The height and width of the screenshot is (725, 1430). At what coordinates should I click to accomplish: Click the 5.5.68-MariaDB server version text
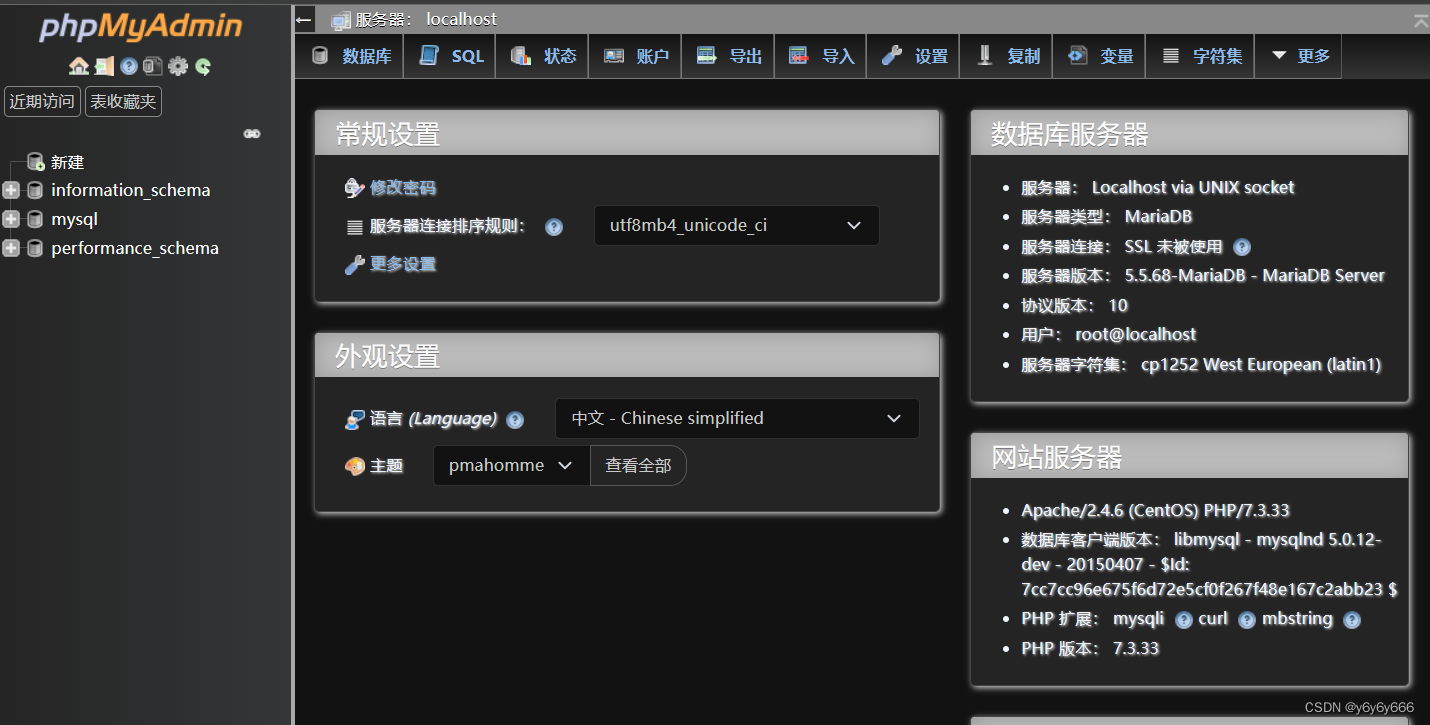pos(1255,275)
